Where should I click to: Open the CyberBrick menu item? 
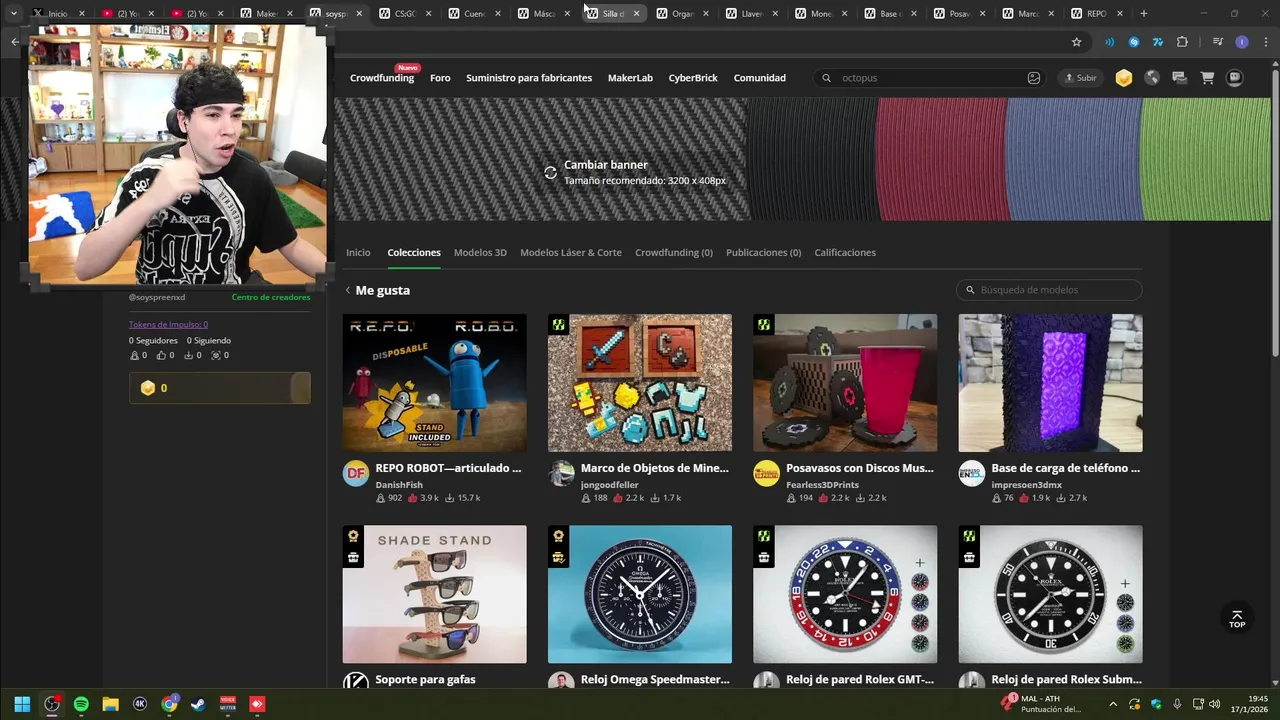(x=693, y=78)
